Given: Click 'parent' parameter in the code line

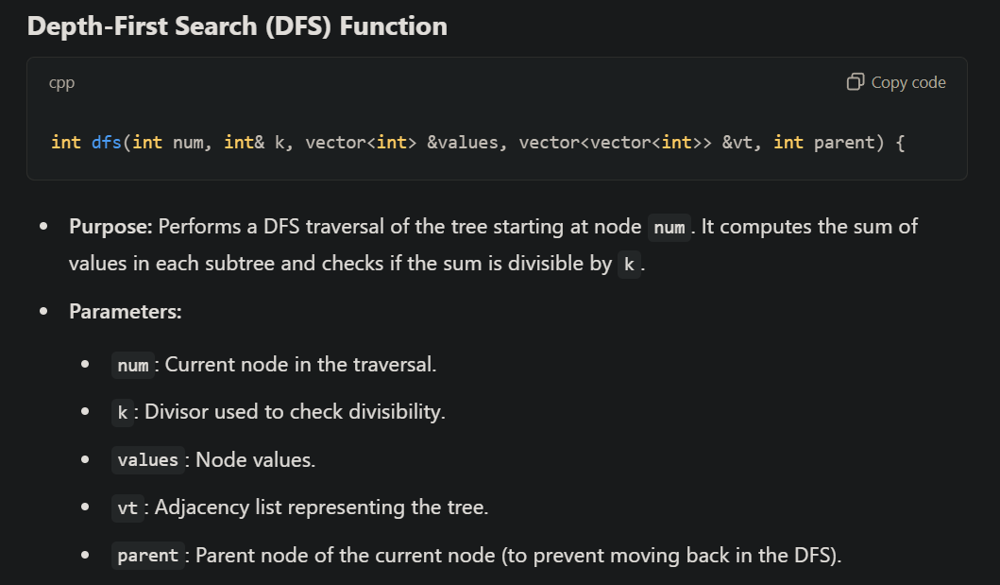Looking at the screenshot, I should 848,142.
